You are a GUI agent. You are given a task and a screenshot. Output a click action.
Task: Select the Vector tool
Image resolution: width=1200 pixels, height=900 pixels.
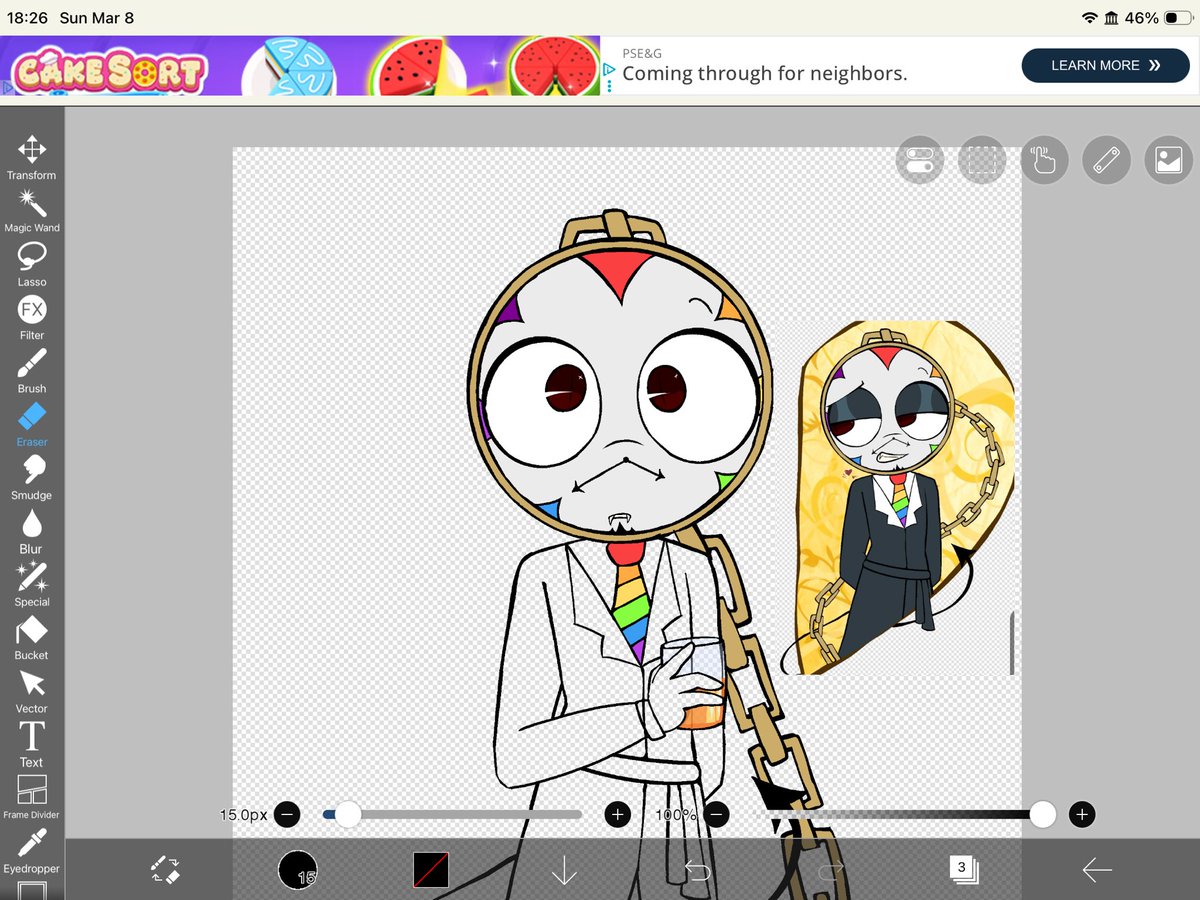click(32, 691)
